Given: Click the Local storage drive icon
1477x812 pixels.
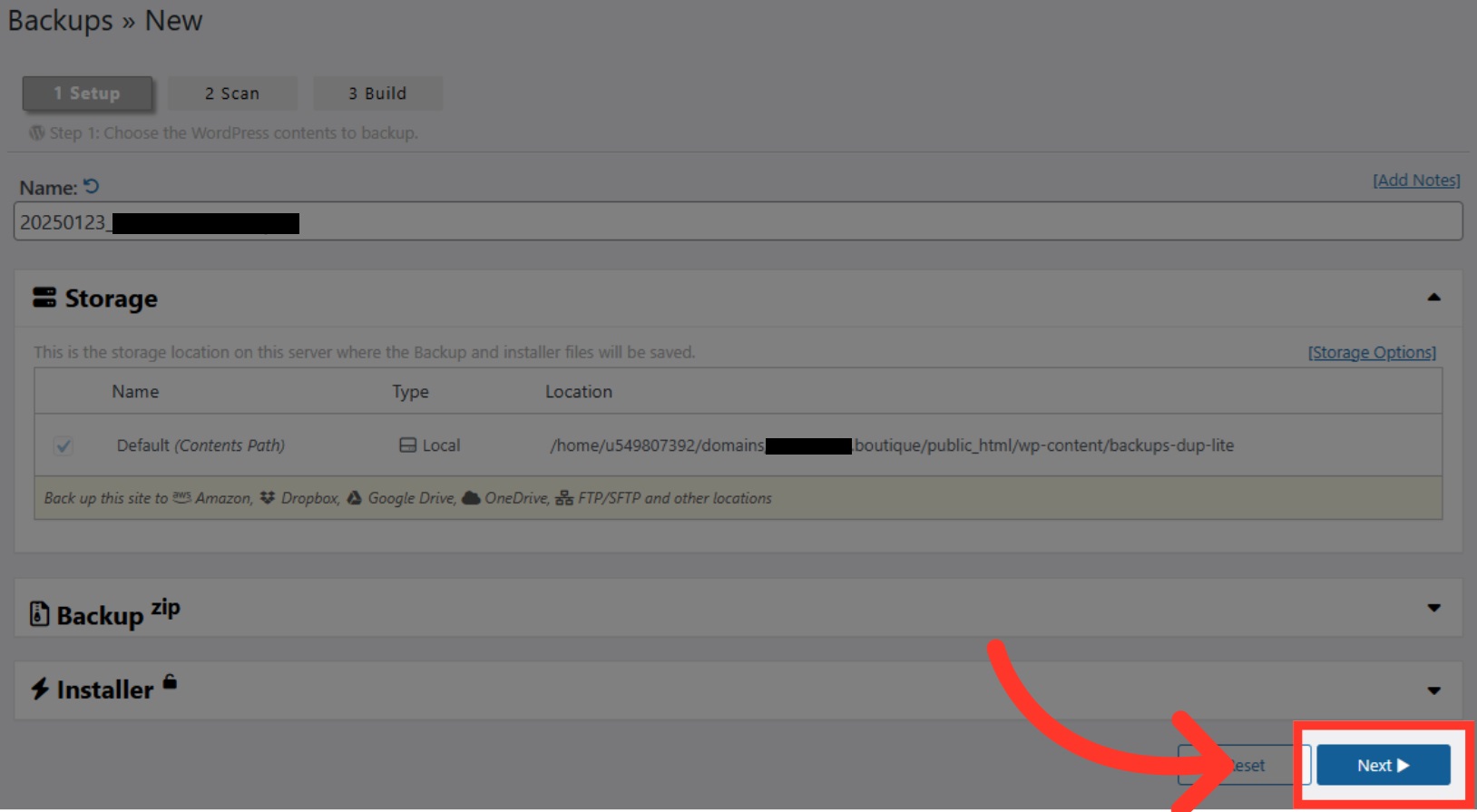Looking at the screenshot, I should pos(408,445).
